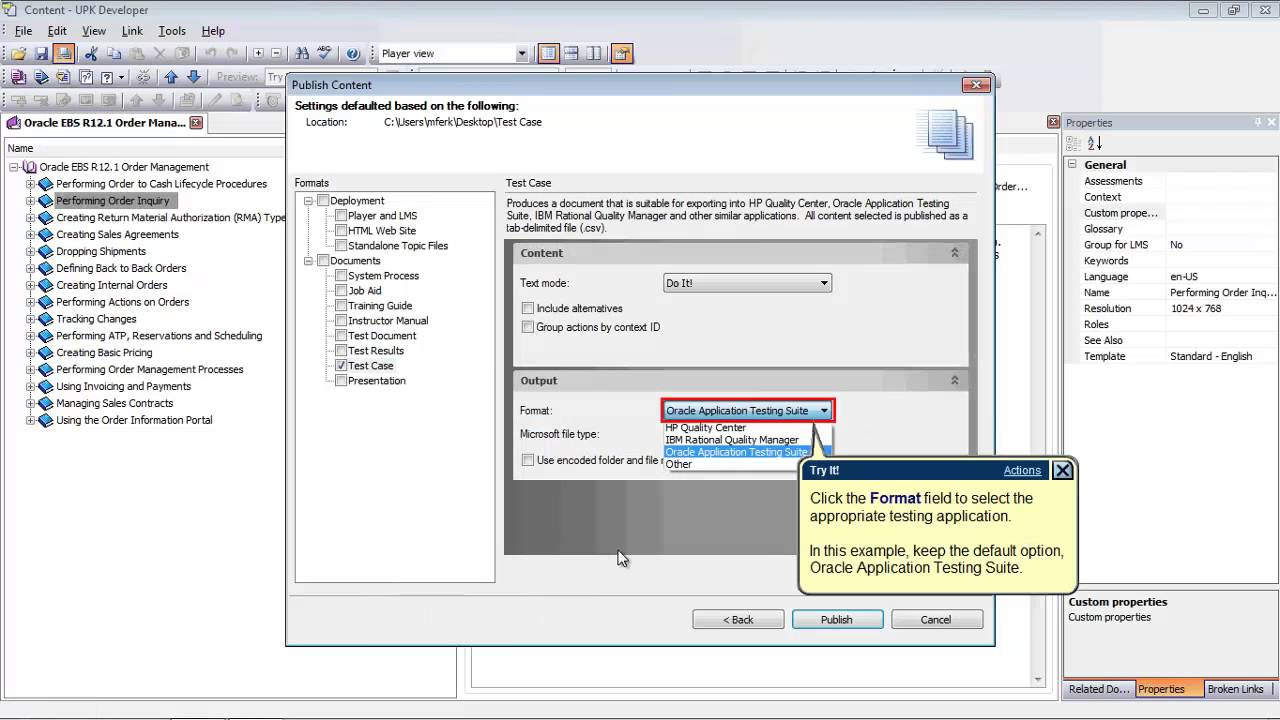
Task: Click the Format dropdown showing Oracle Application Testing Suite
Action: click(x=747, y=410)
